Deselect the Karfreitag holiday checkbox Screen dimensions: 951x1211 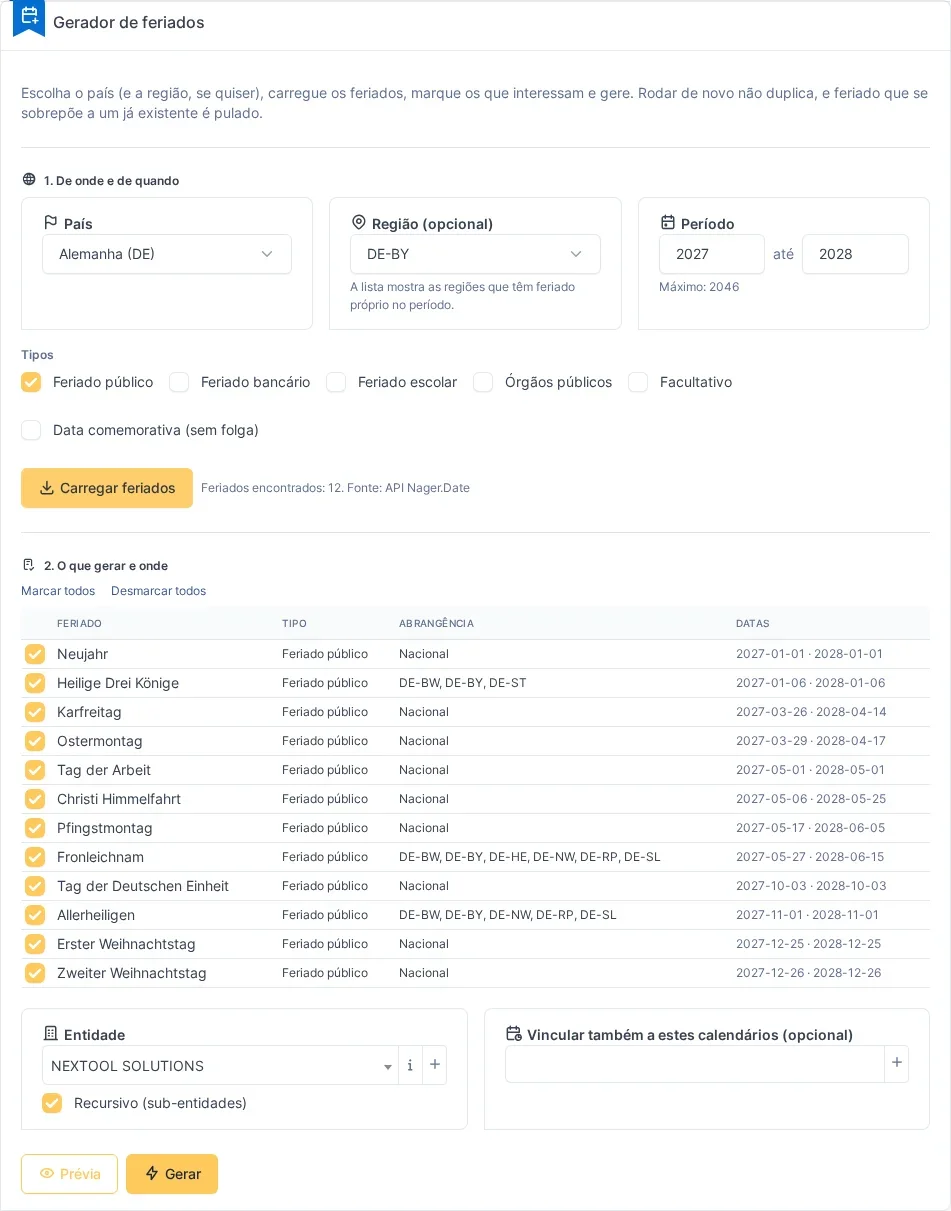click(x=35, y=712)
